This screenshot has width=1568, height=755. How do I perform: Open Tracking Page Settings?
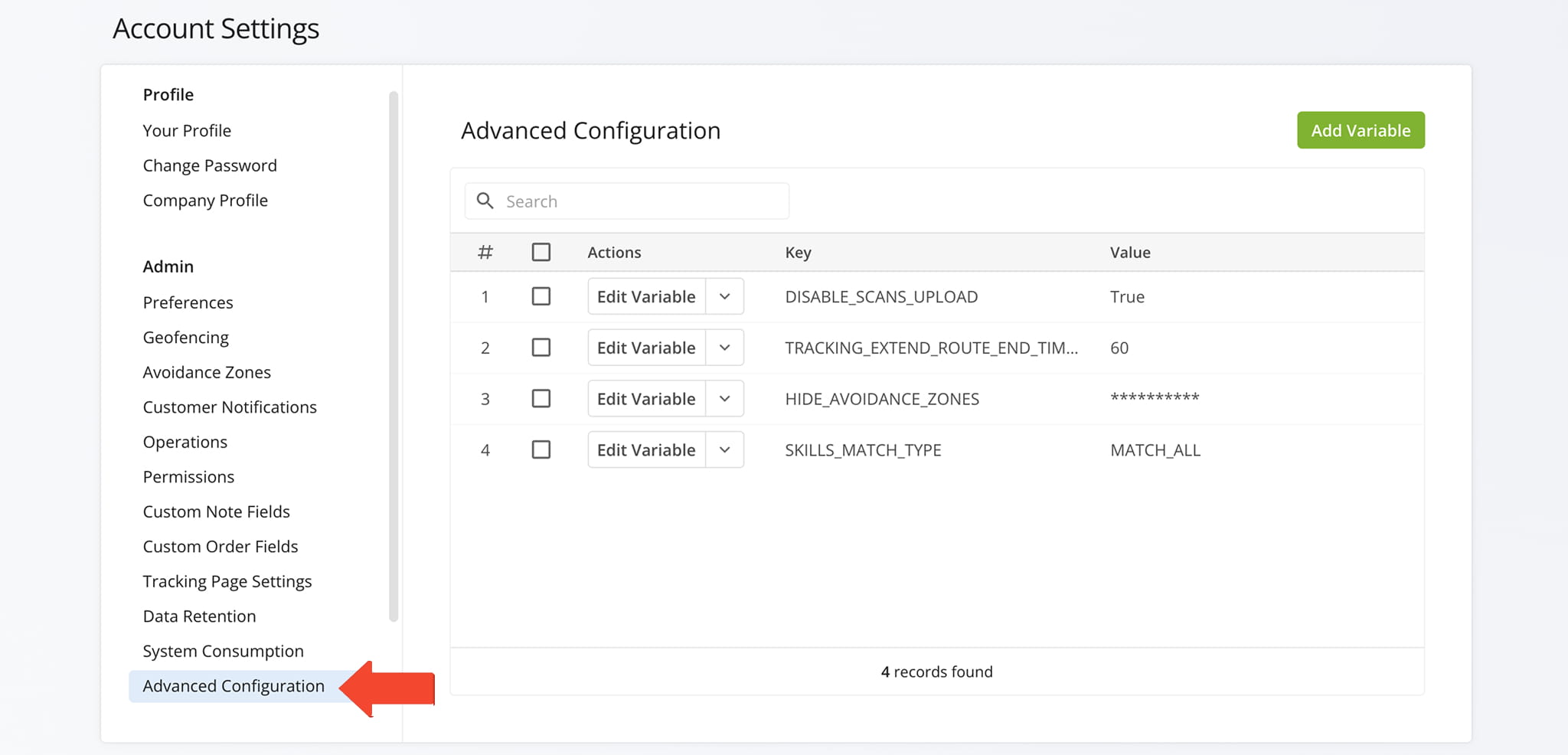[227, 582]
